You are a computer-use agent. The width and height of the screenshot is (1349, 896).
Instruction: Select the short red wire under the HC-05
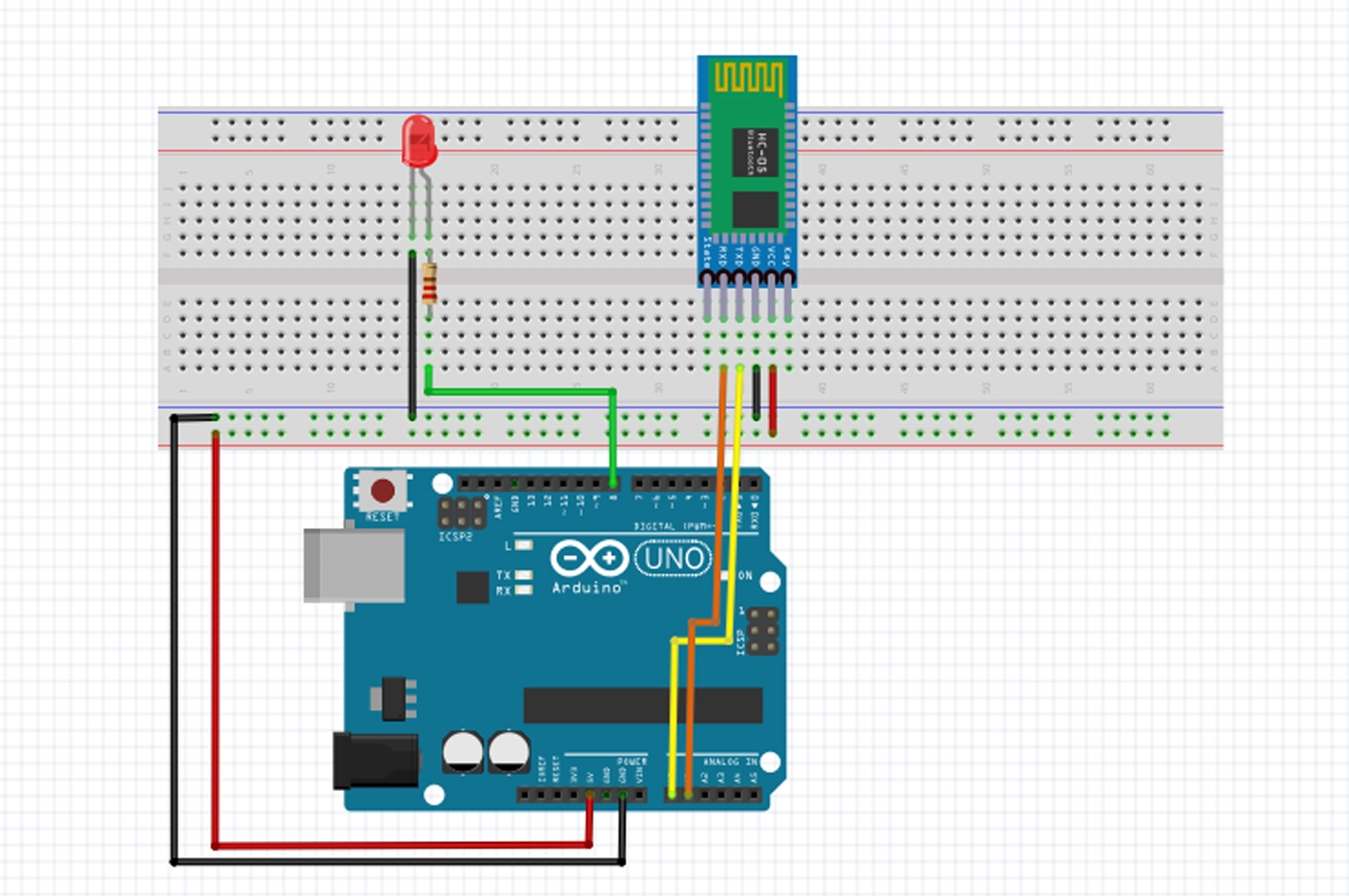click(x=773, y=400)
